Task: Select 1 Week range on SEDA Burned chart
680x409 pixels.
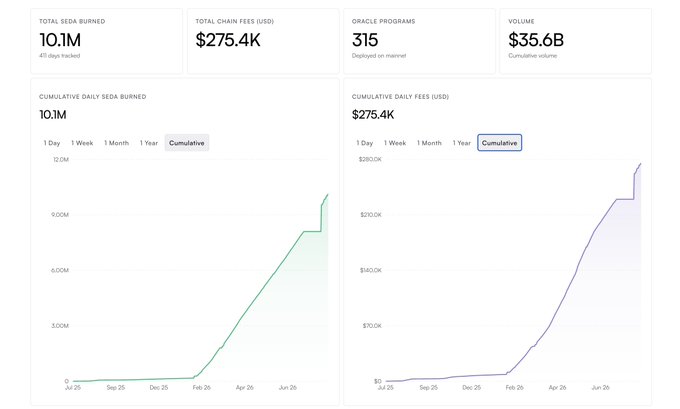Action: click(82, 143)
